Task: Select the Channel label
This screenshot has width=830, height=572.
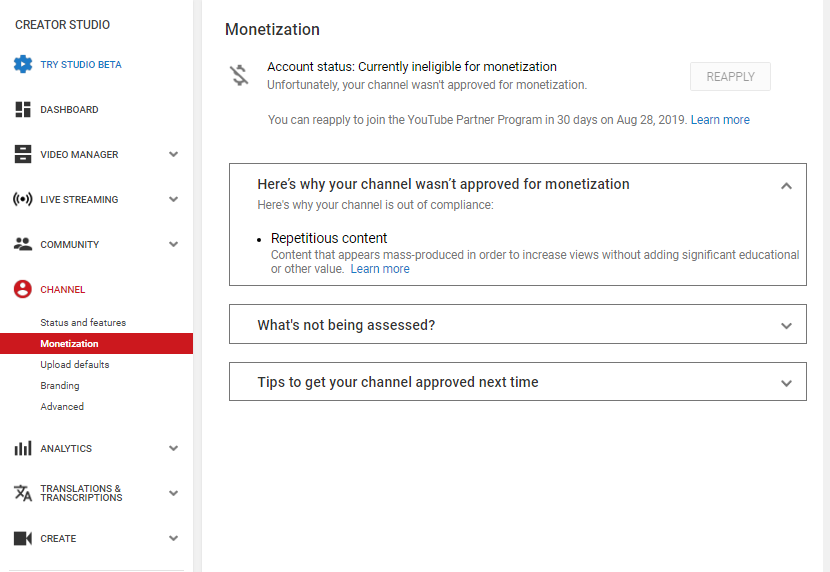Action: tap(62, 289)
